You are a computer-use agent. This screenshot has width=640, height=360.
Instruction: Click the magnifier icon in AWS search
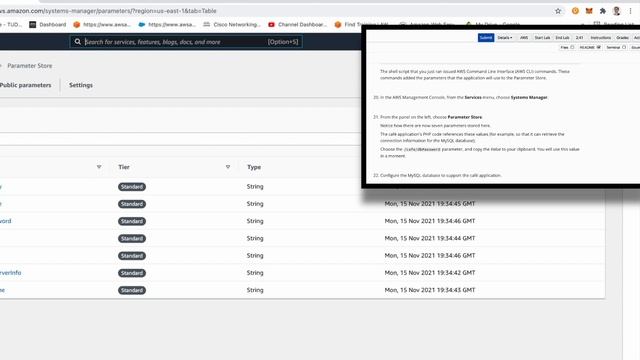pyautogui.click(x=78, y=42)
